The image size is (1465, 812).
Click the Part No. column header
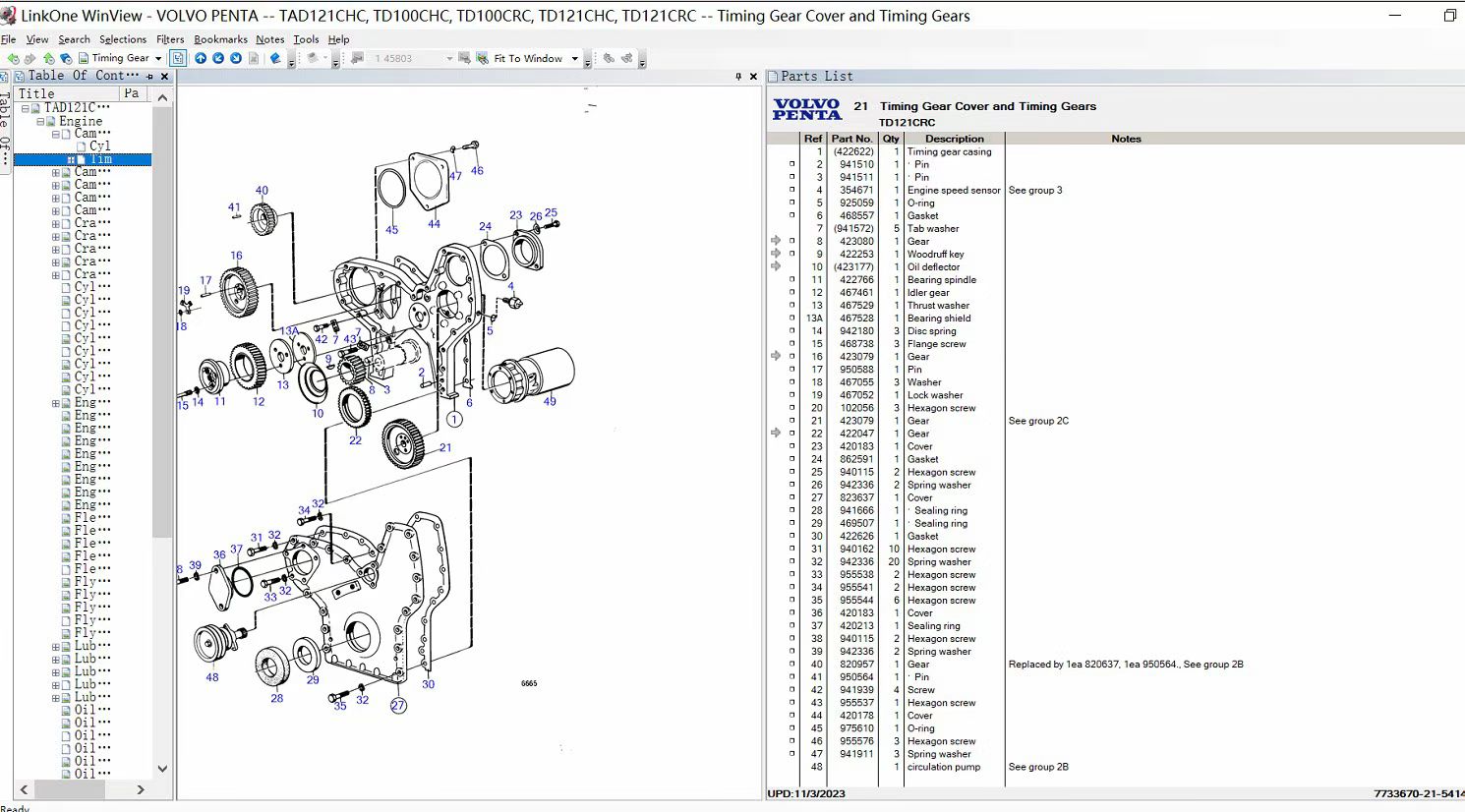tap(851, 139)
